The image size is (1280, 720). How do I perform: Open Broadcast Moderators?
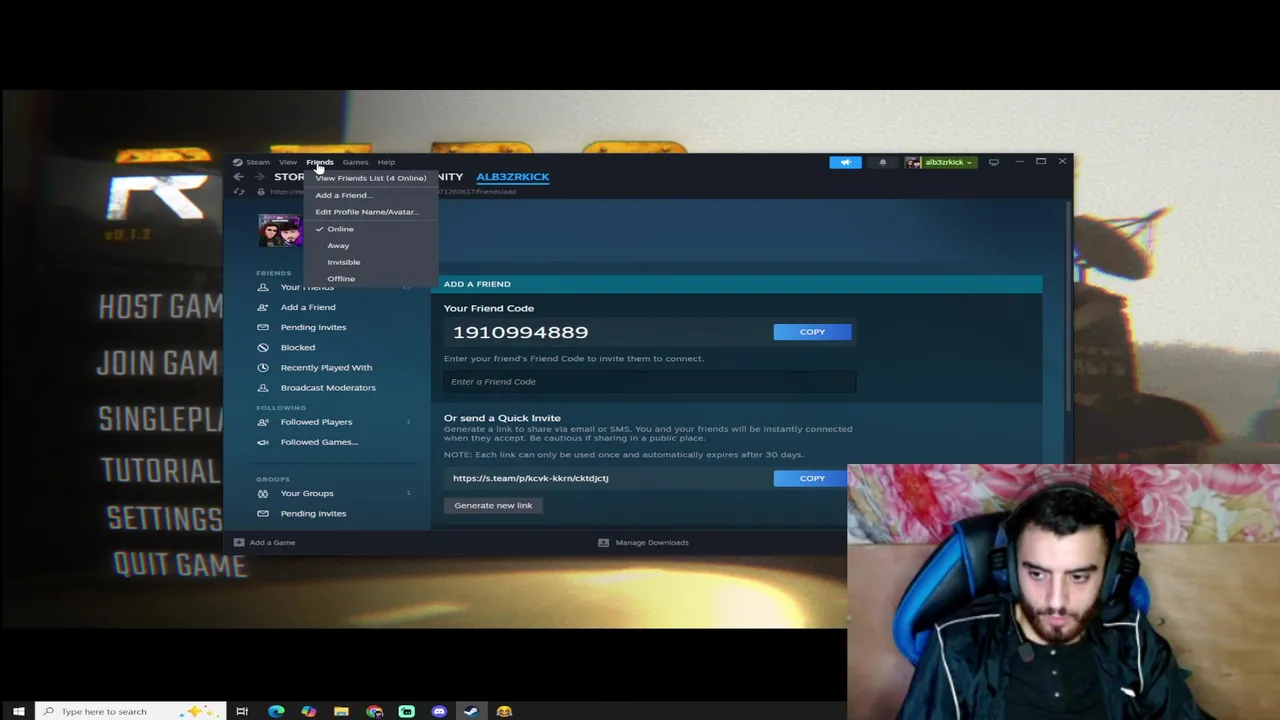tap(328, 387)
